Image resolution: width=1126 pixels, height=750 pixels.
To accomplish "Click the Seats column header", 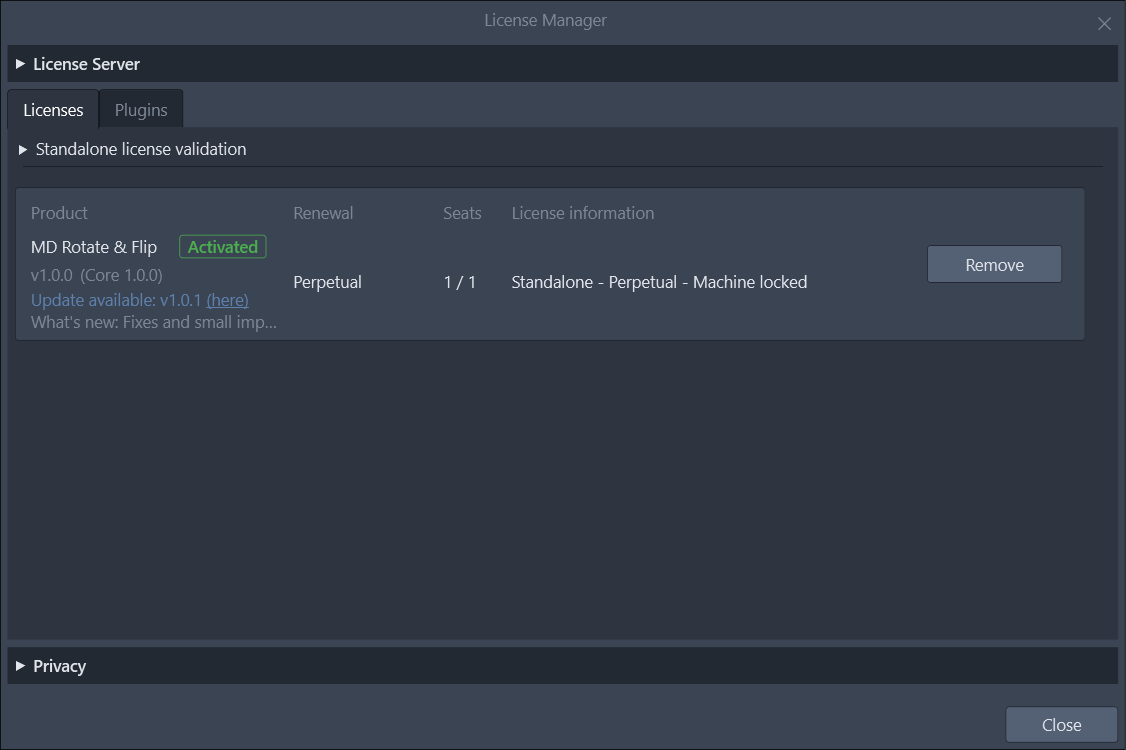I will [x=462, y=213].
